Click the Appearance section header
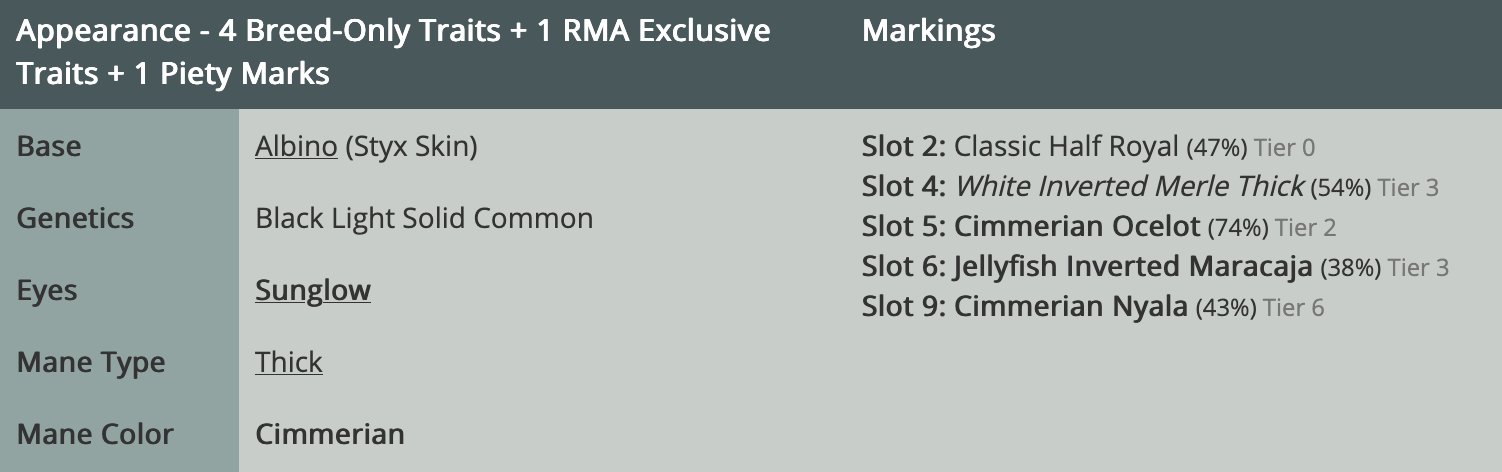The height and width of the screenshot is (472, 1502). pyautogui.click(x=393, y=52)
